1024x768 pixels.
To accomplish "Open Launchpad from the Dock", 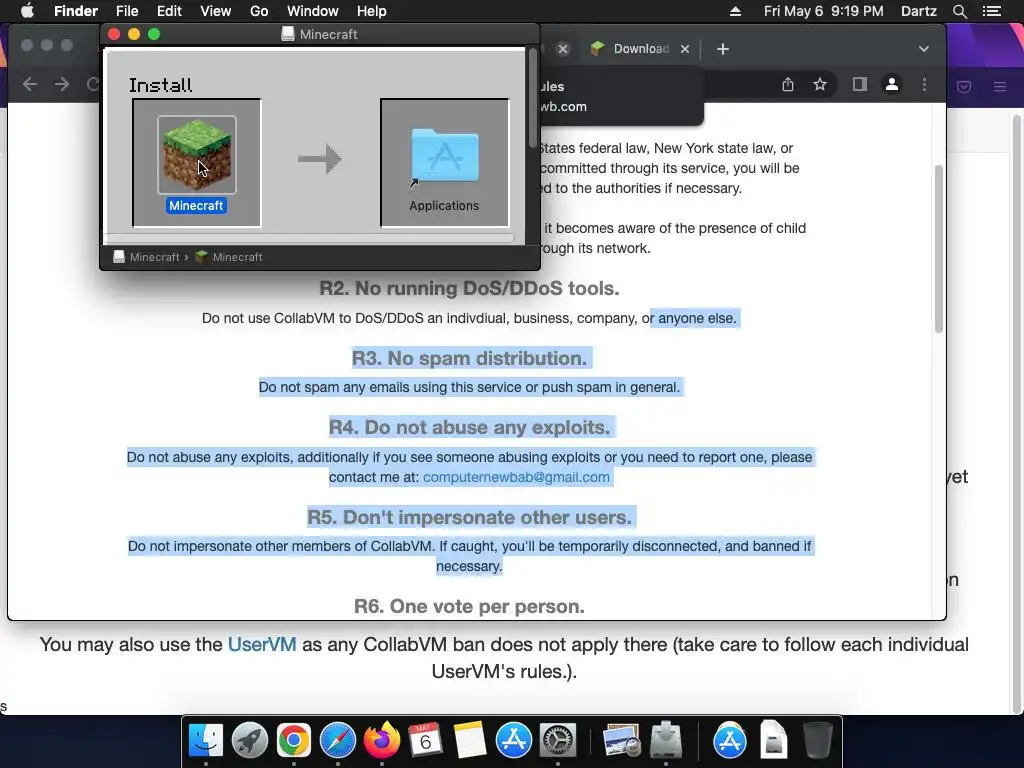I will [249, 741].
